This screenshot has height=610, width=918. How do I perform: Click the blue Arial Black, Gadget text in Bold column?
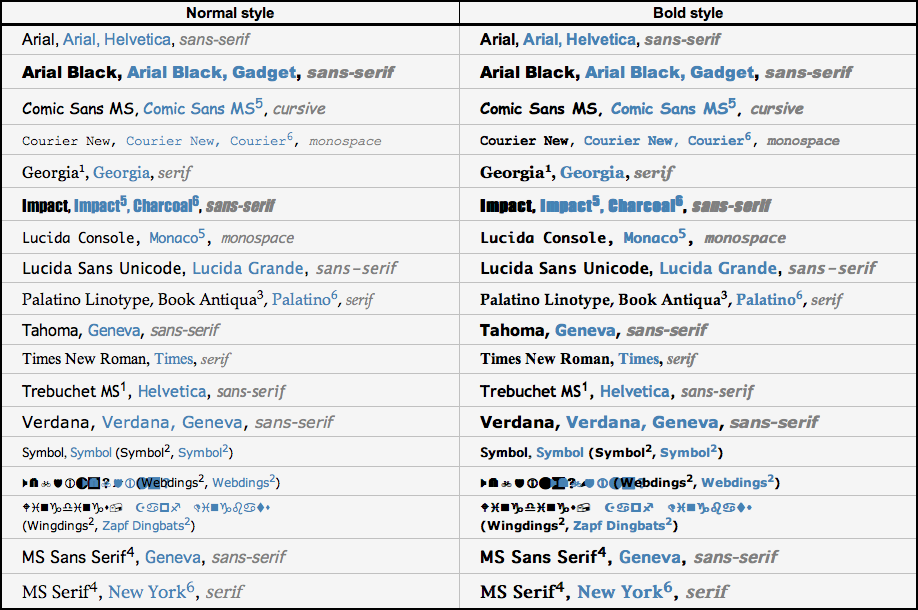click(670, 73)
